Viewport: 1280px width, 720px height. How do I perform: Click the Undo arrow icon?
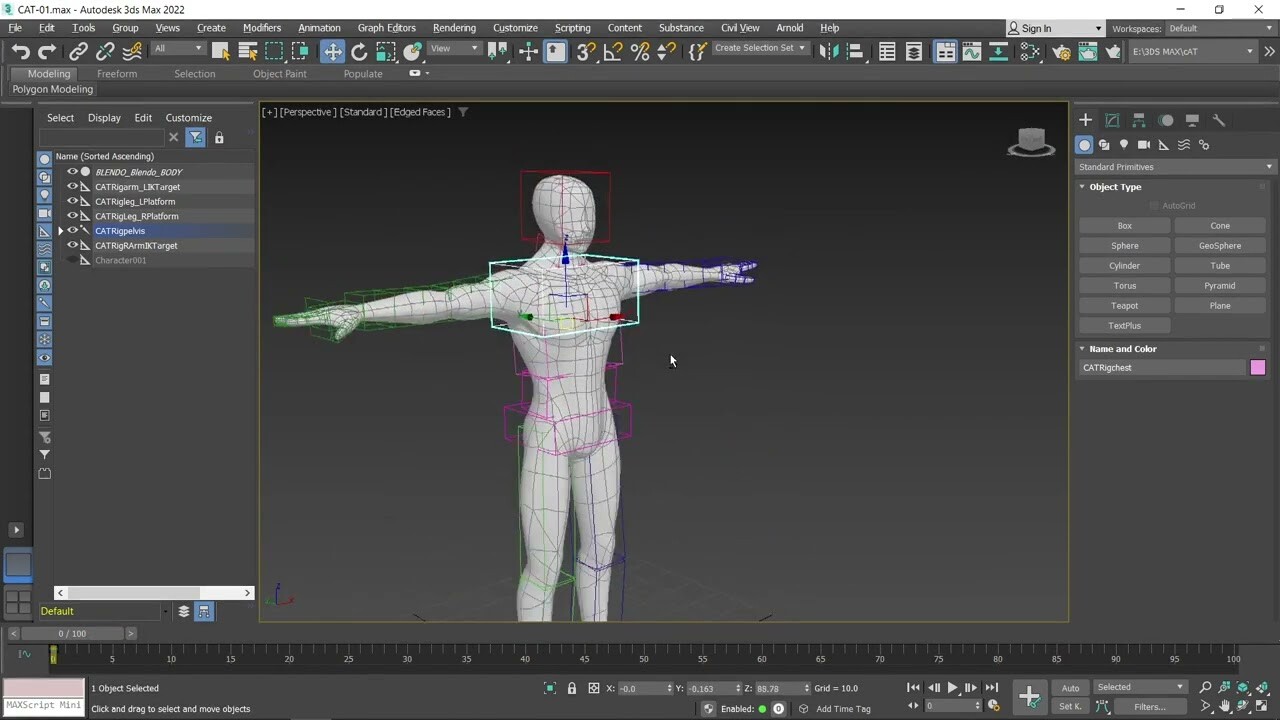click(20, 52)
